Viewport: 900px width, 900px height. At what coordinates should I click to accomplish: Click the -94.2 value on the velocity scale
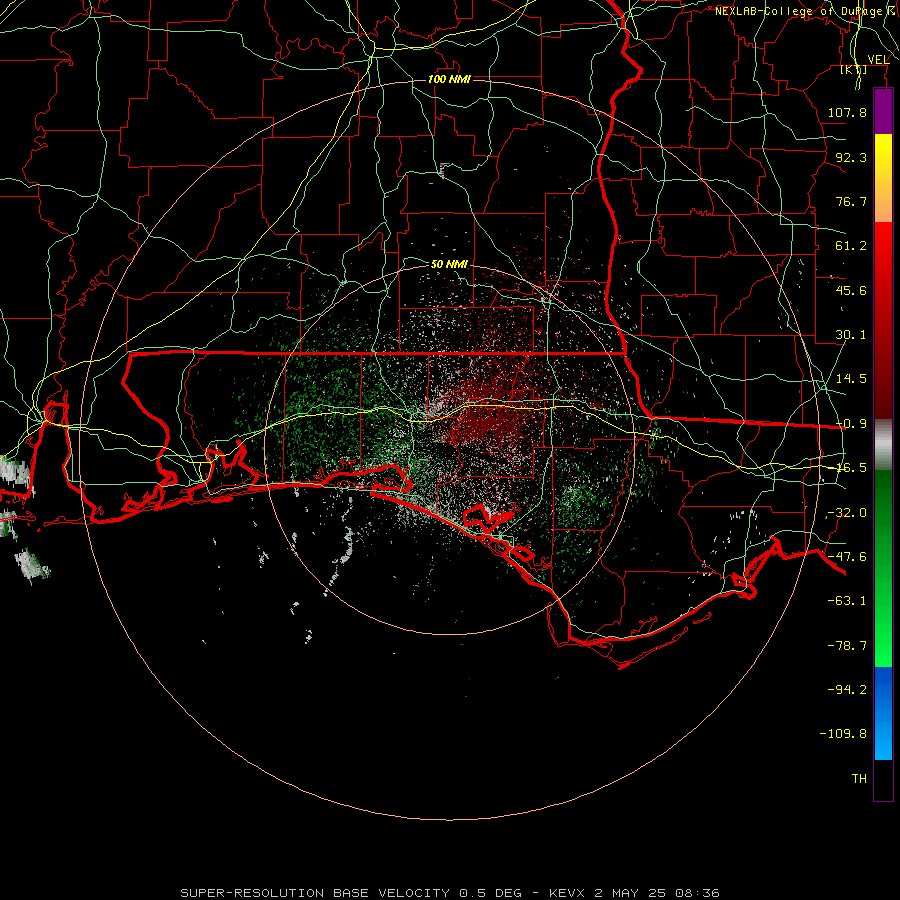pos(847,689)
